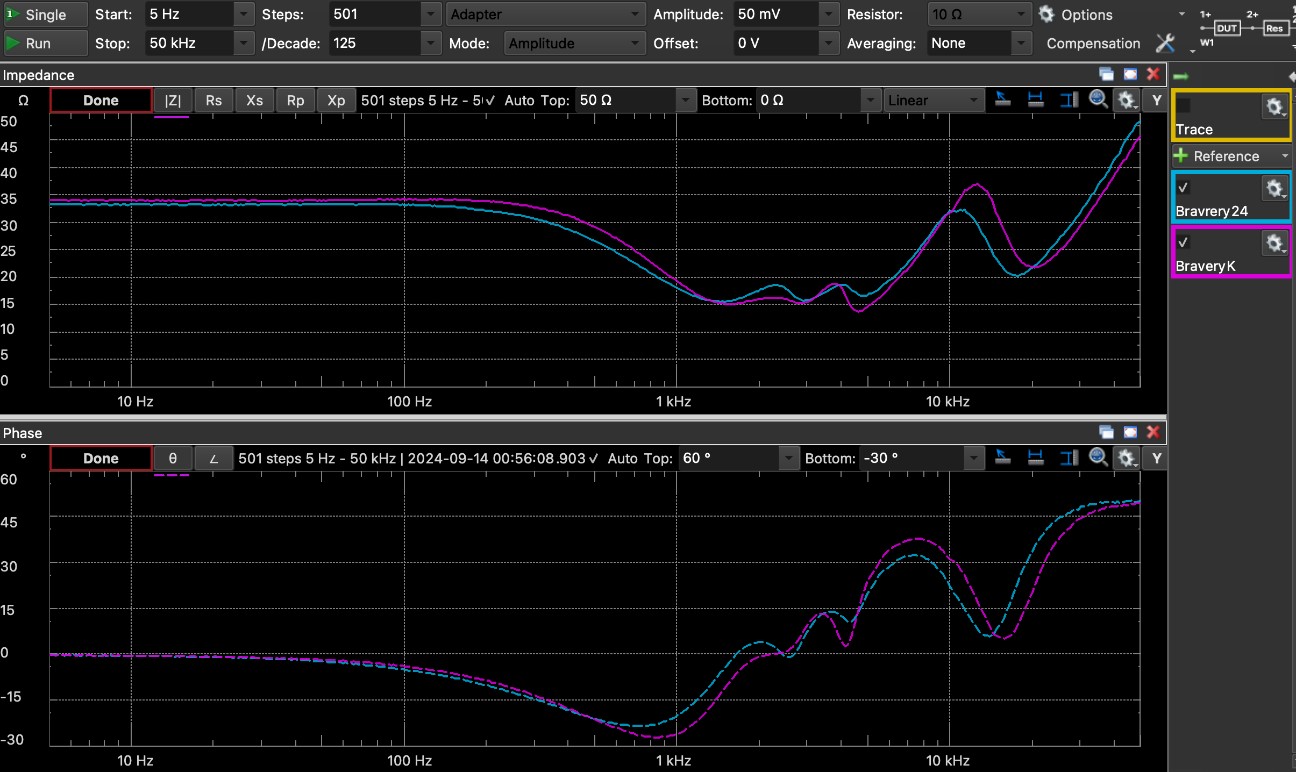
Task: Toggle the Xs series reactance trace
Action: [x=255, y=100]
